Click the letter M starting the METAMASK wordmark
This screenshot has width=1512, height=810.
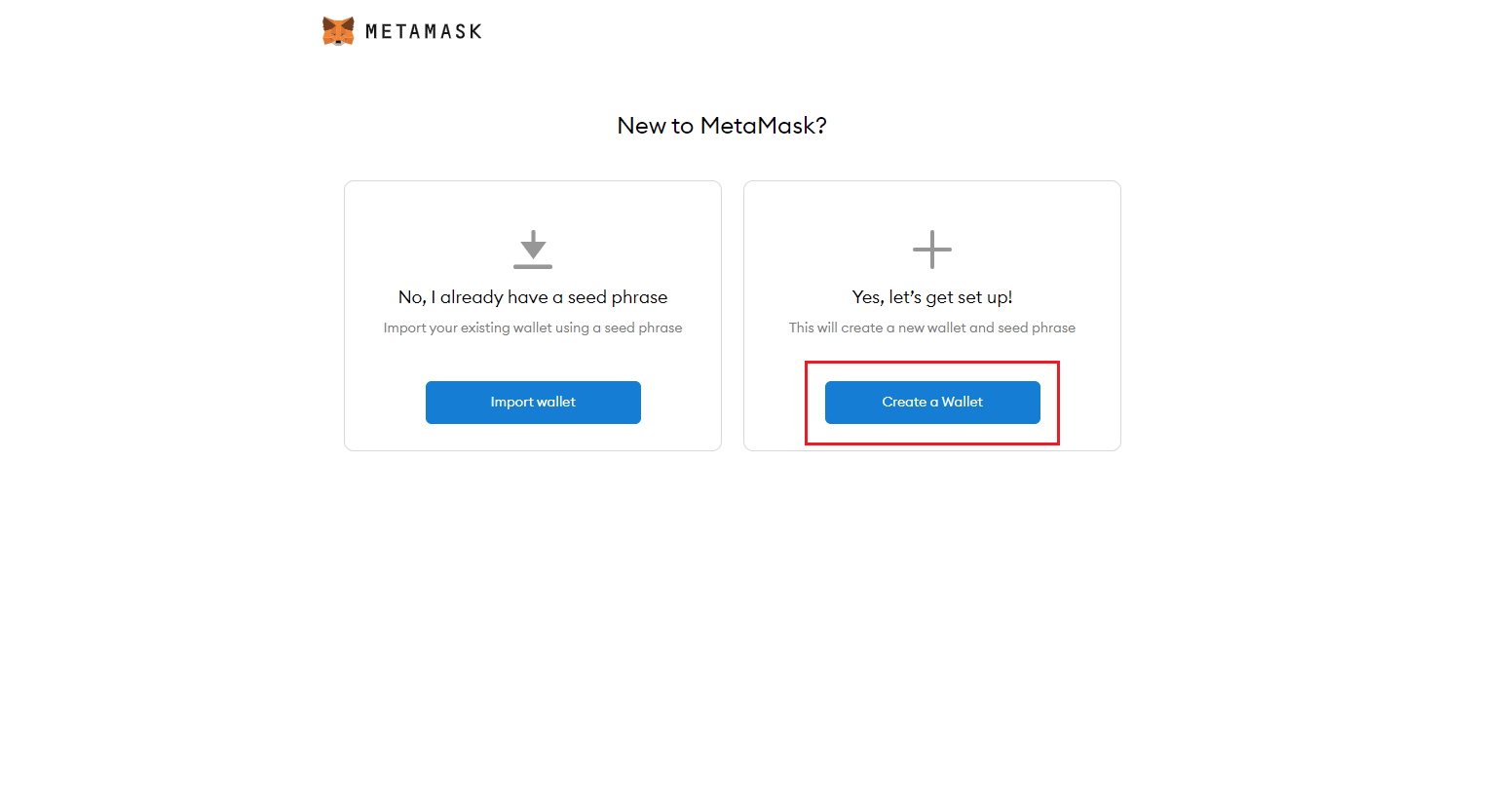pos(372,31)
